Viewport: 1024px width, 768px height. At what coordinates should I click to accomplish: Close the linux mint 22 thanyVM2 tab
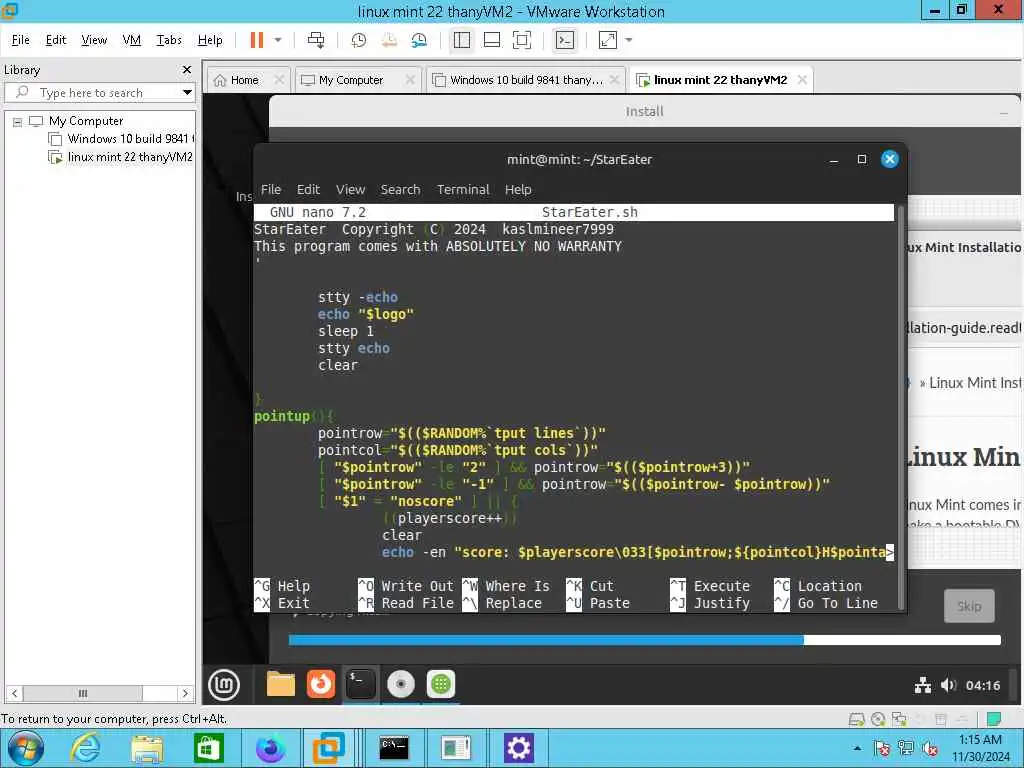click(x=803, y=79)
